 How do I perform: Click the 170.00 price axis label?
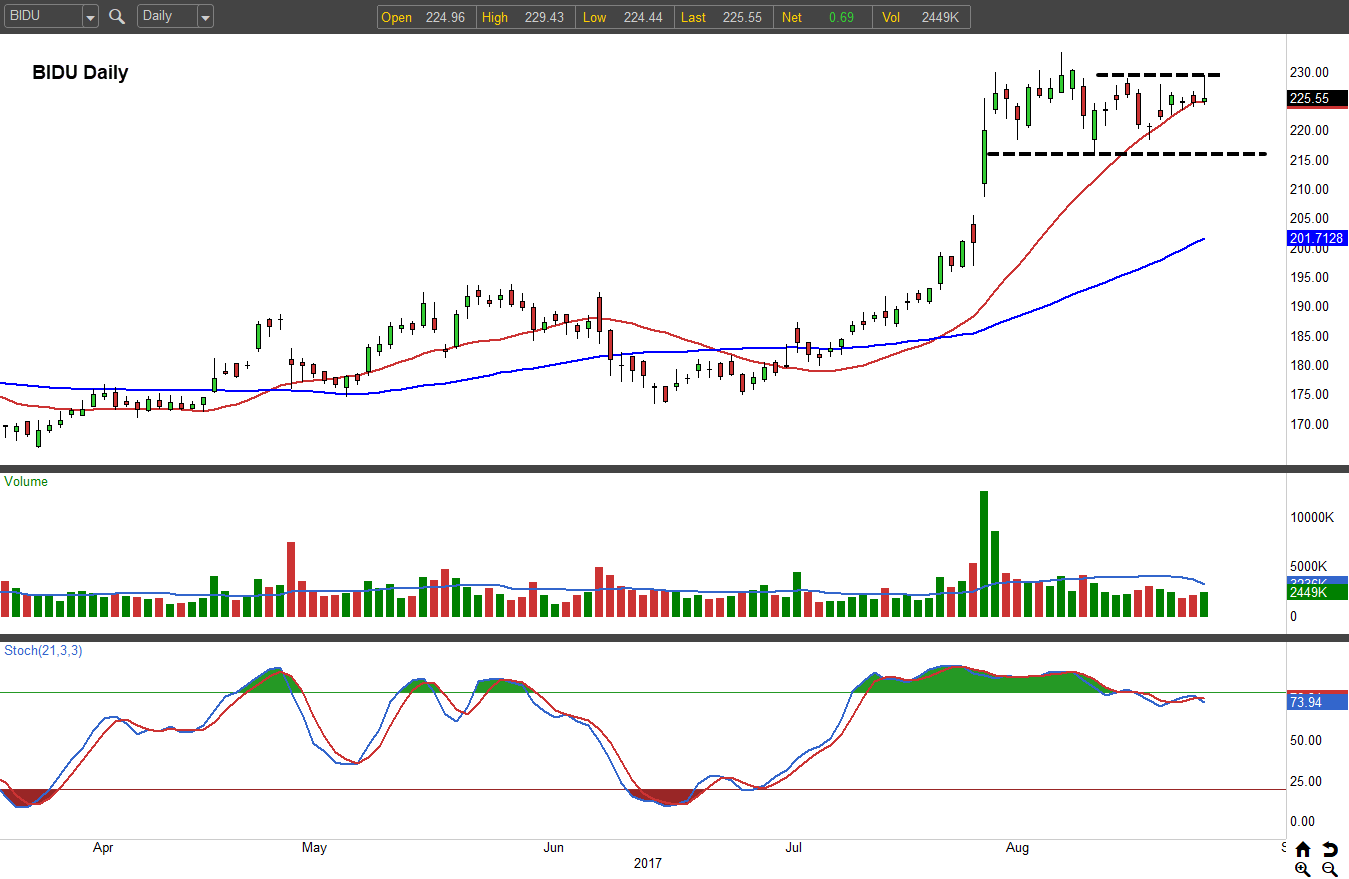(x=1308, y=424)
